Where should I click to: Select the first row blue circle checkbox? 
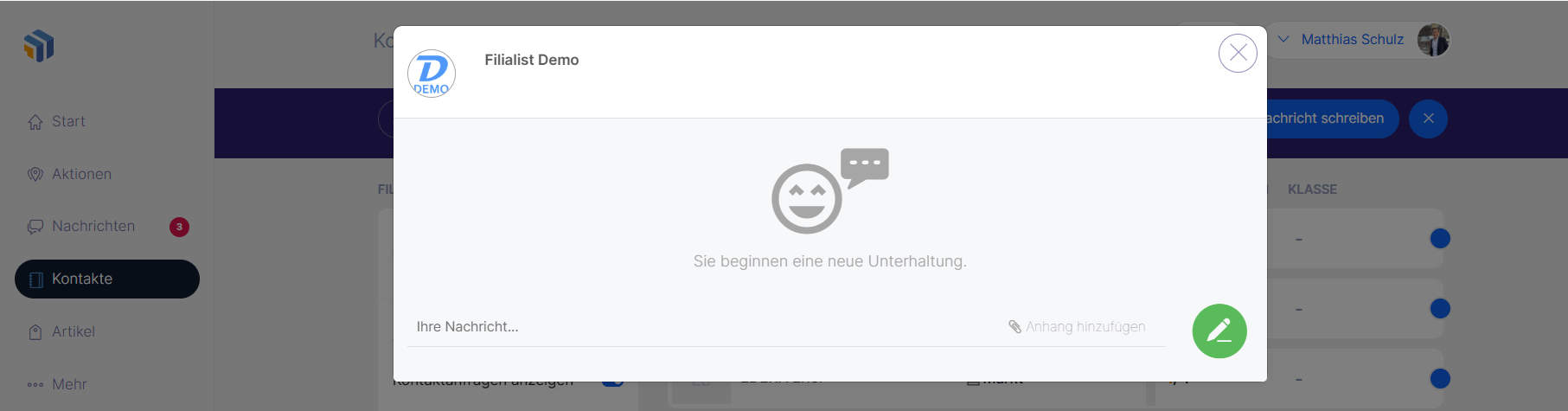click(x=1440, y=238)
